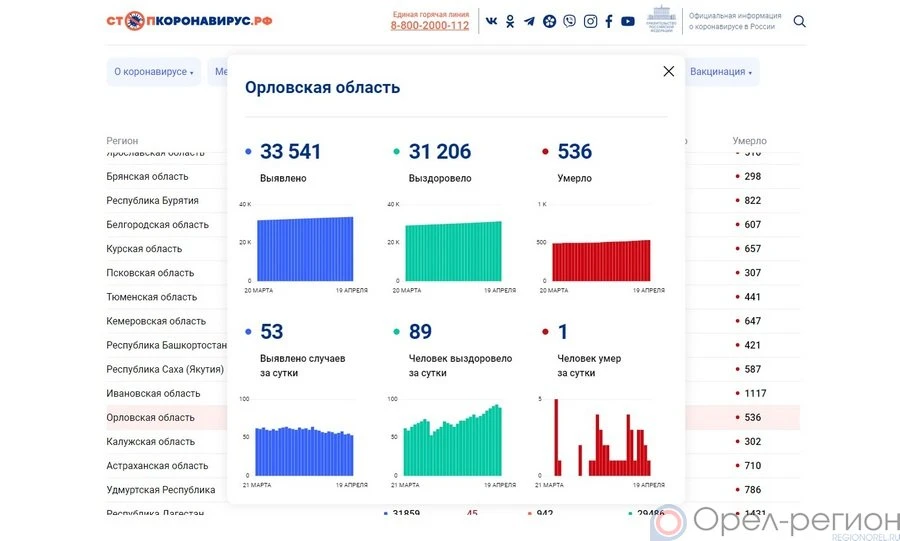Click the 'Умерло' column header

[749, 141]
